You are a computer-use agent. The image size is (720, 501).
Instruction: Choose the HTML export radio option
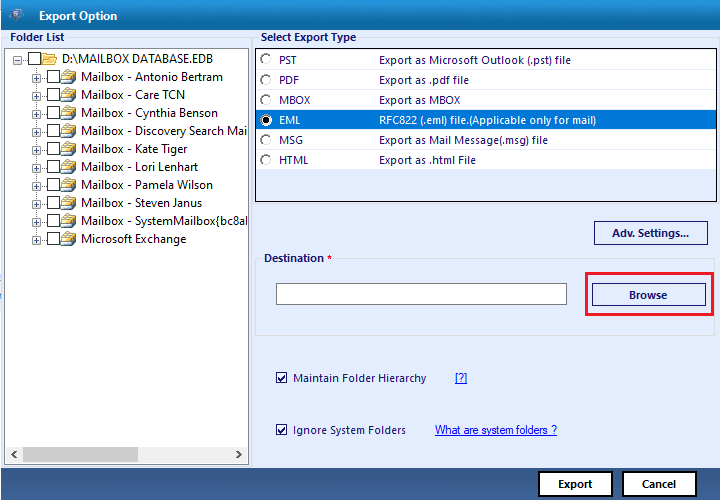[x=265, y=160]
